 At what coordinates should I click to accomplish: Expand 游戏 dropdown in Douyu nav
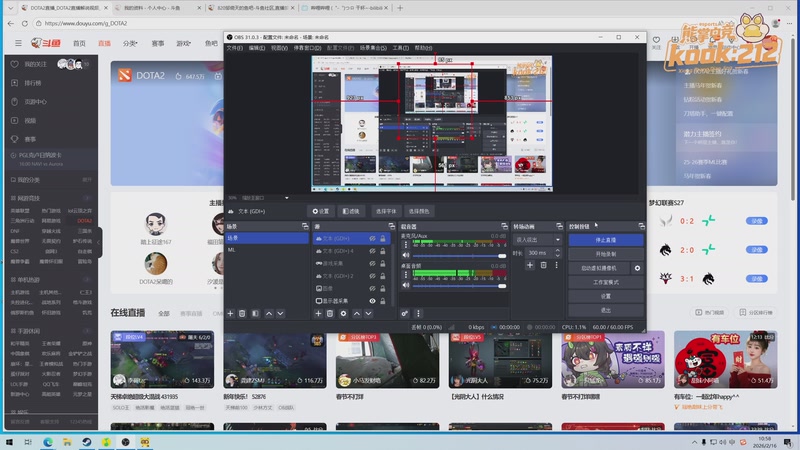tap(184, 43)
